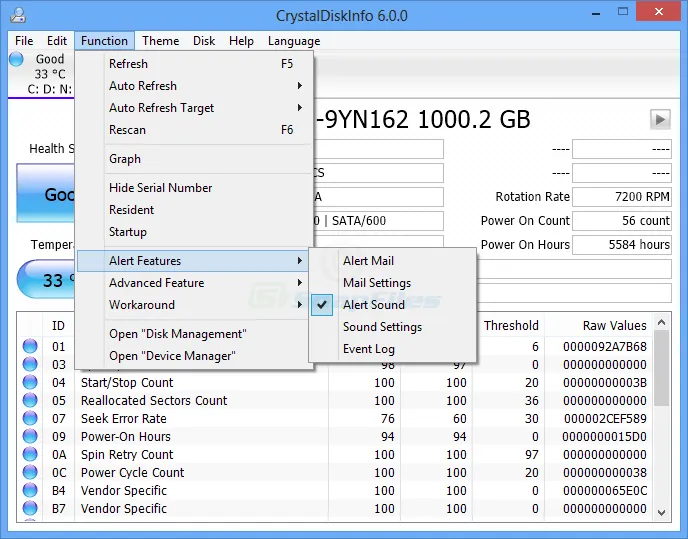The image size is (688, 539).
Task: Click the next disk arrow button
Action: click(660, 119)
